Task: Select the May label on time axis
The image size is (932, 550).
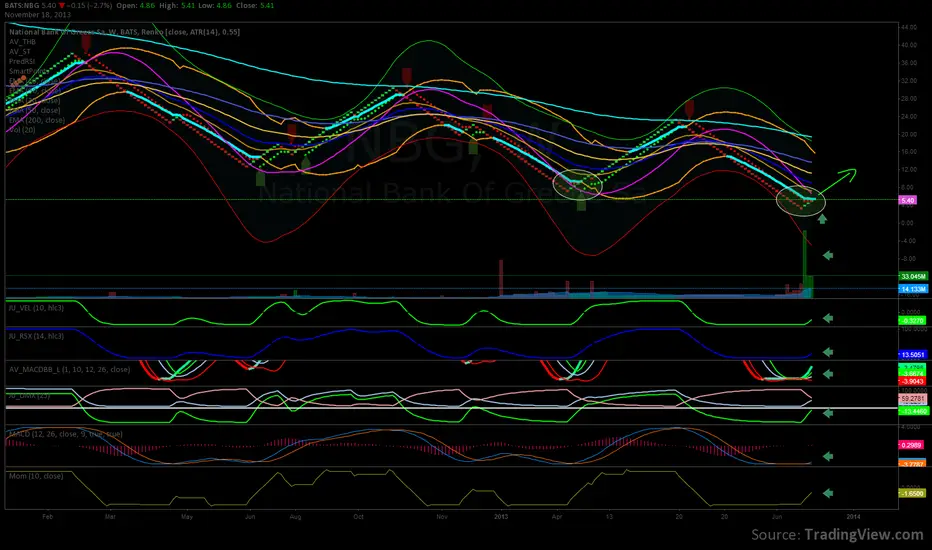Action: pyautogui.click(x=187, y=517)
